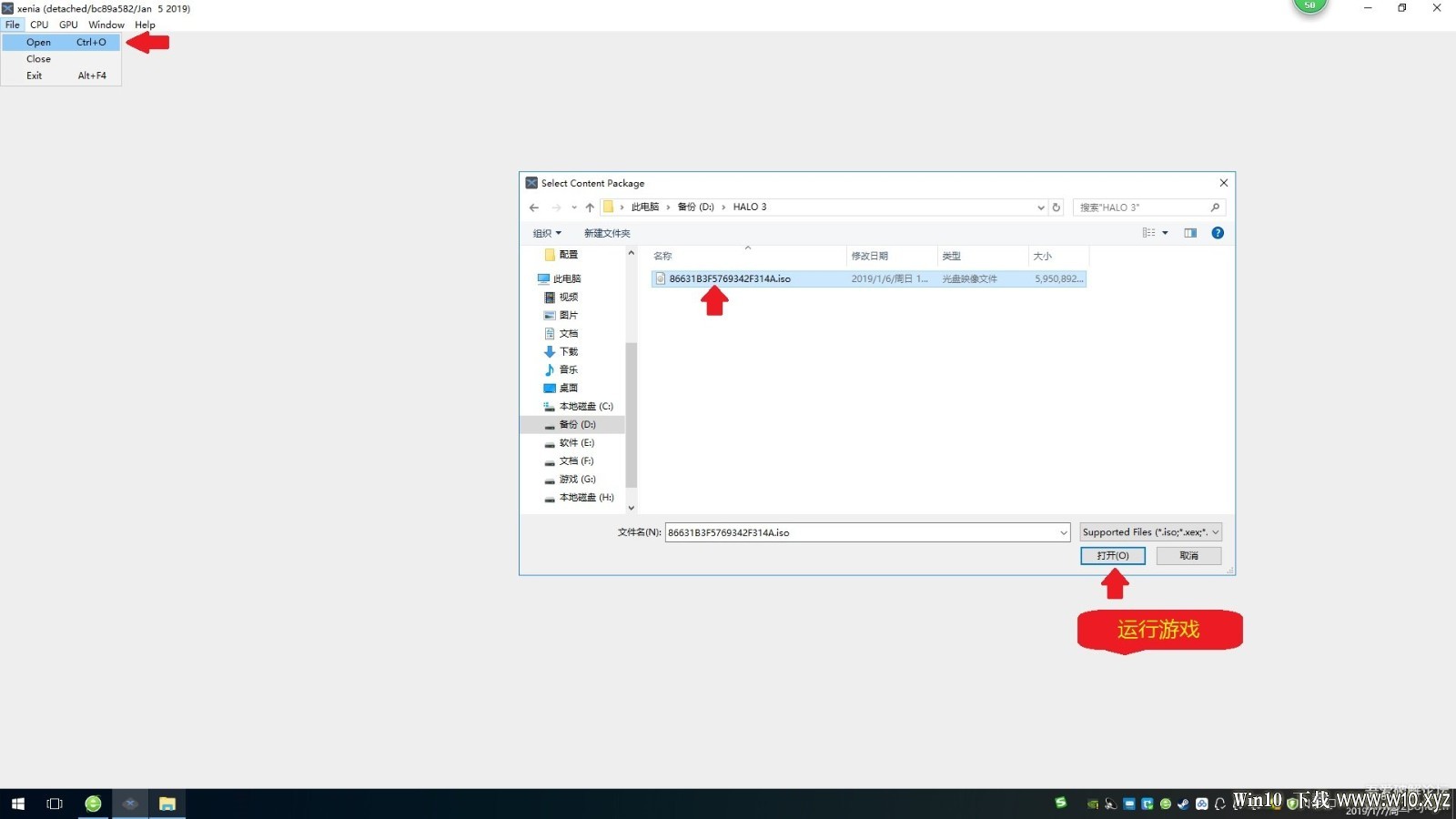Click the HALO 3 breadcrumb segment
Image resolution: width=1456 pixels, height=819 pixels.
(750, 207)
